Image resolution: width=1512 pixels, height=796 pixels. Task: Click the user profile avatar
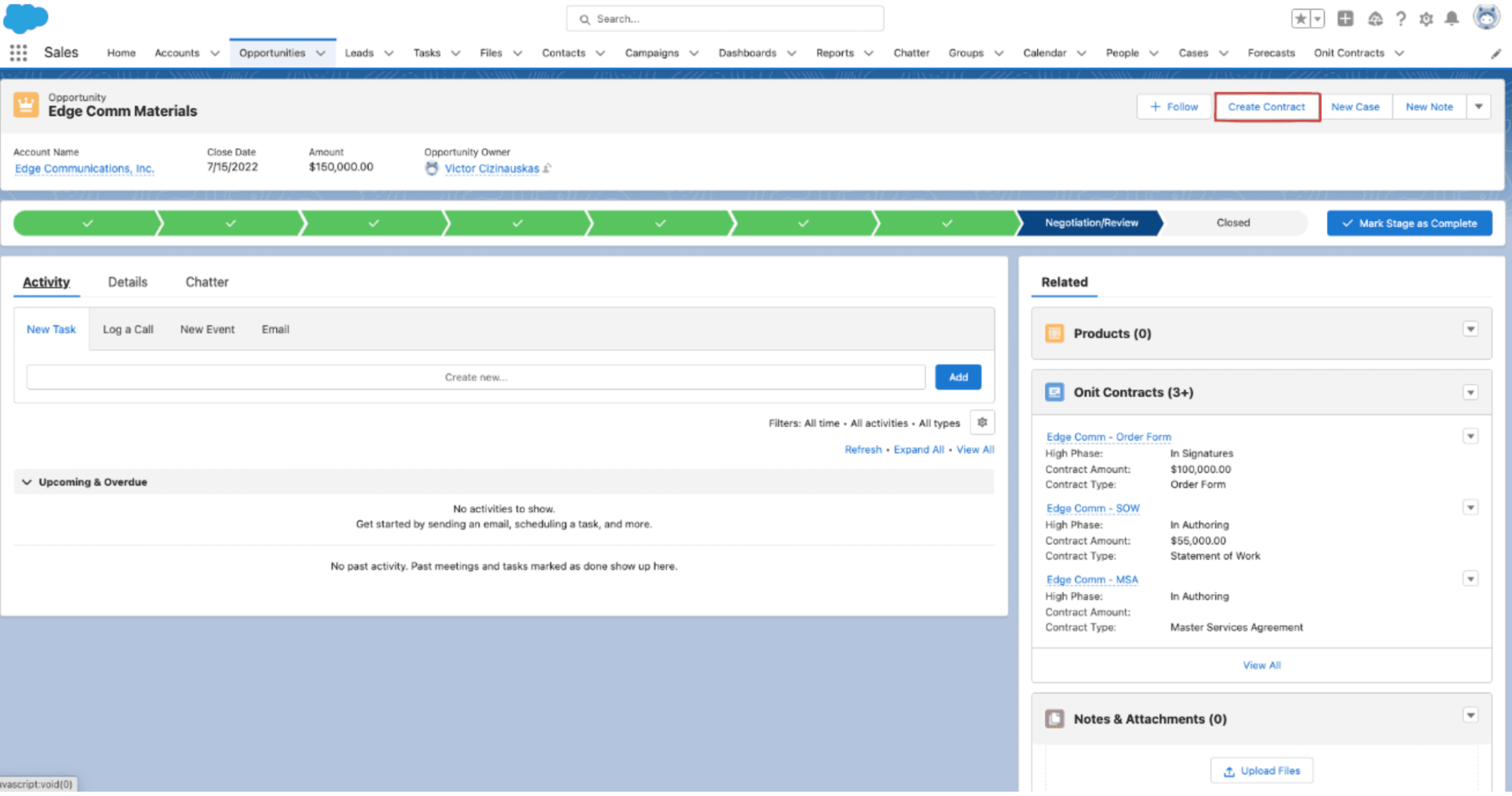1487,17
